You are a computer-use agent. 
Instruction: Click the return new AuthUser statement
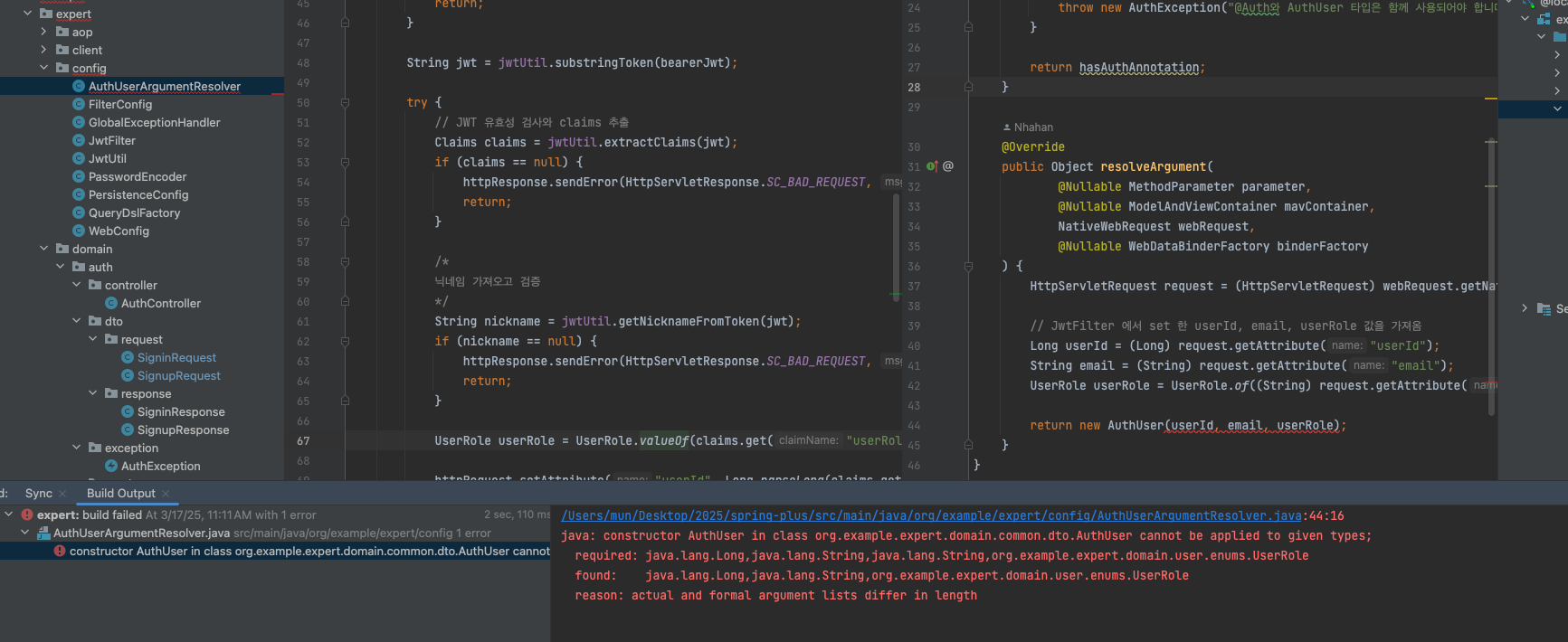1188,425
